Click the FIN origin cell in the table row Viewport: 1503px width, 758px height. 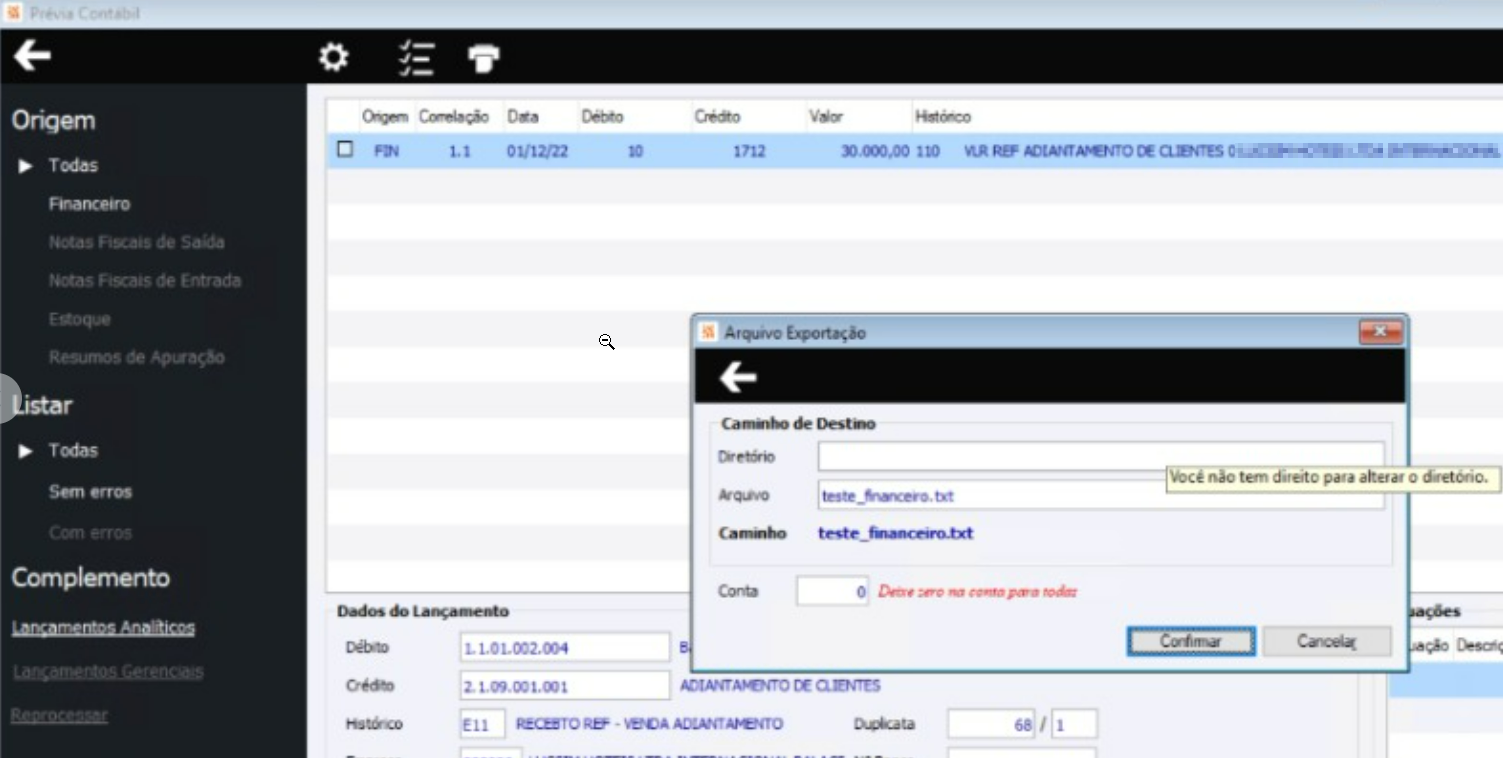pos(386,151)
